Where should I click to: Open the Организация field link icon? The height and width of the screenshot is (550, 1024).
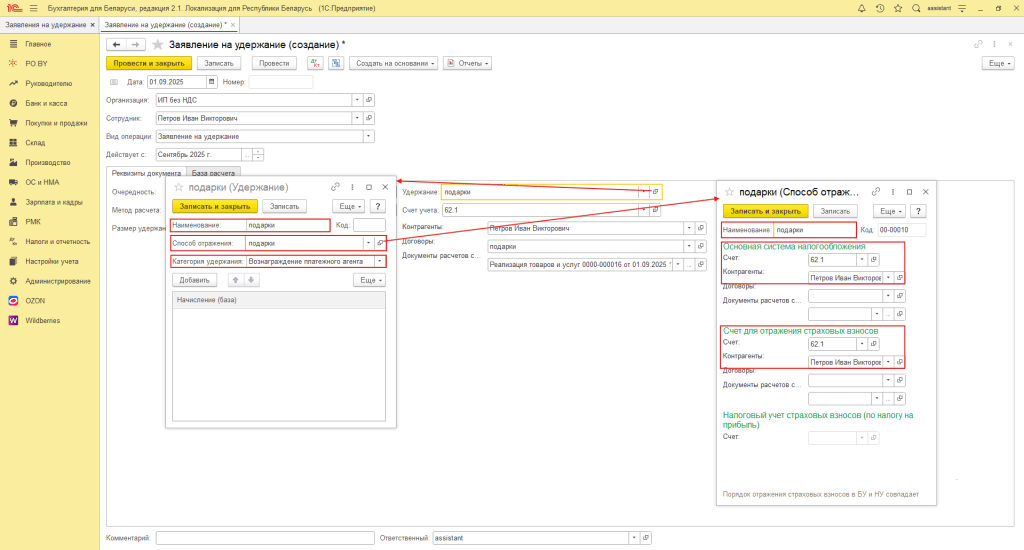369,100
